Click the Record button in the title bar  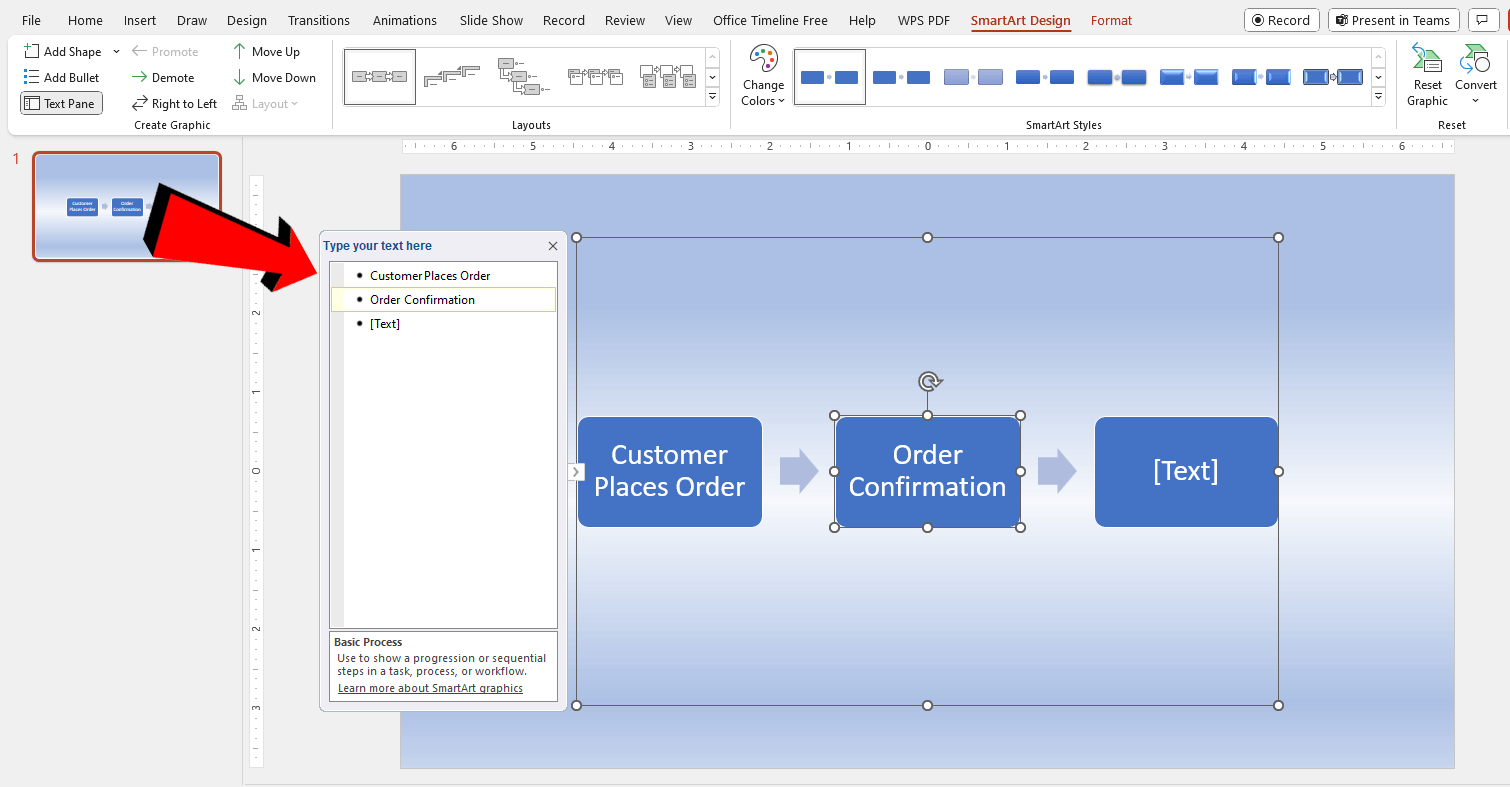pos(1281,20)
